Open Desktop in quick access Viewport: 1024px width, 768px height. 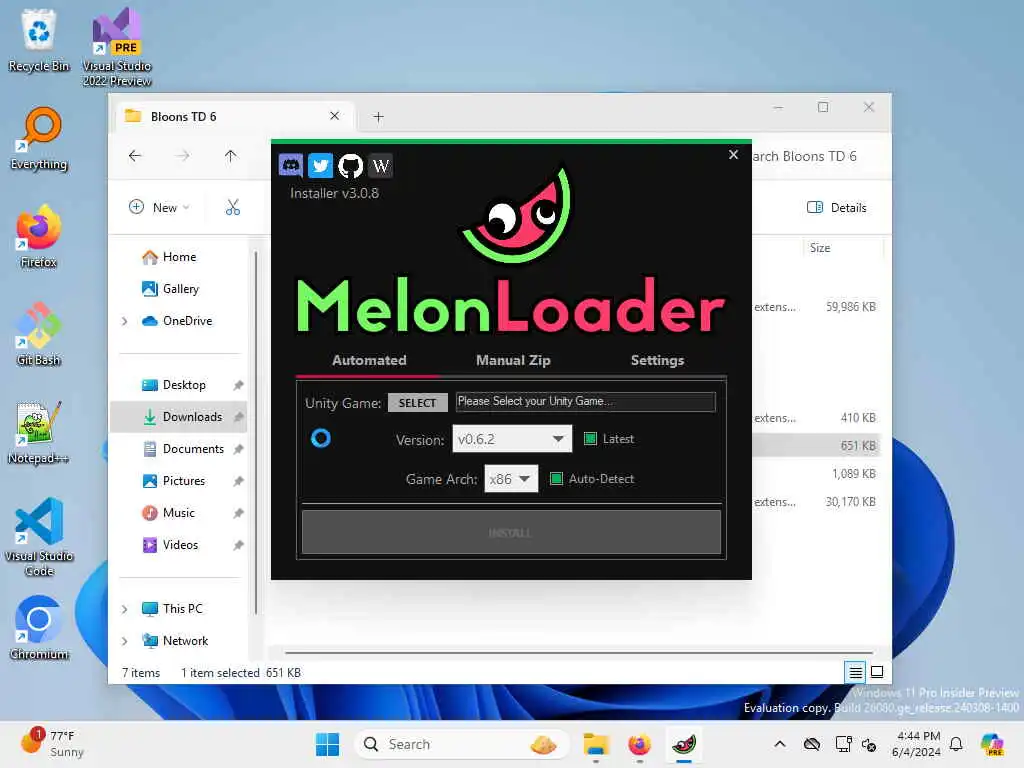click(184, 385)
